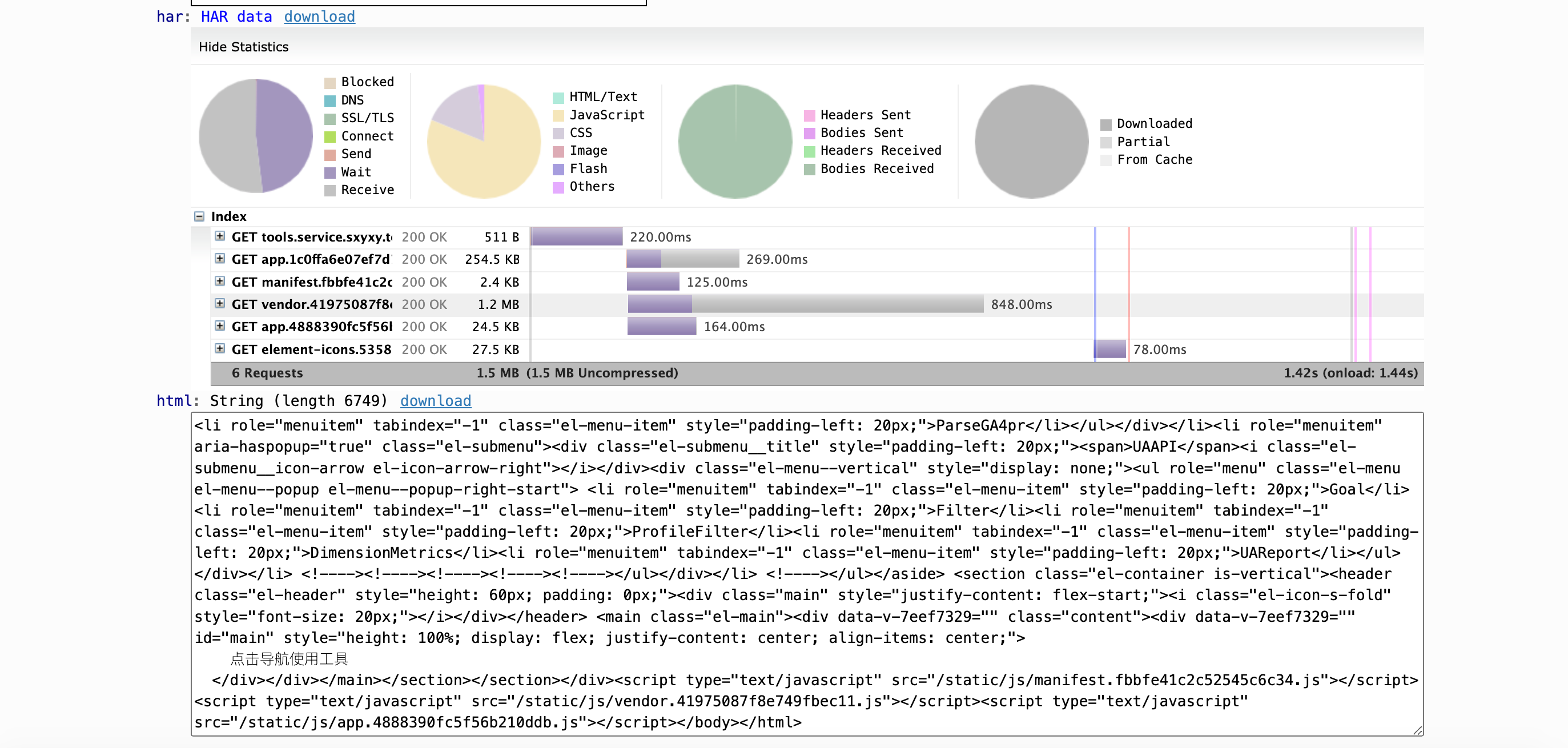Click the Downloaded legend swatch

click(x=1106, y=125)
